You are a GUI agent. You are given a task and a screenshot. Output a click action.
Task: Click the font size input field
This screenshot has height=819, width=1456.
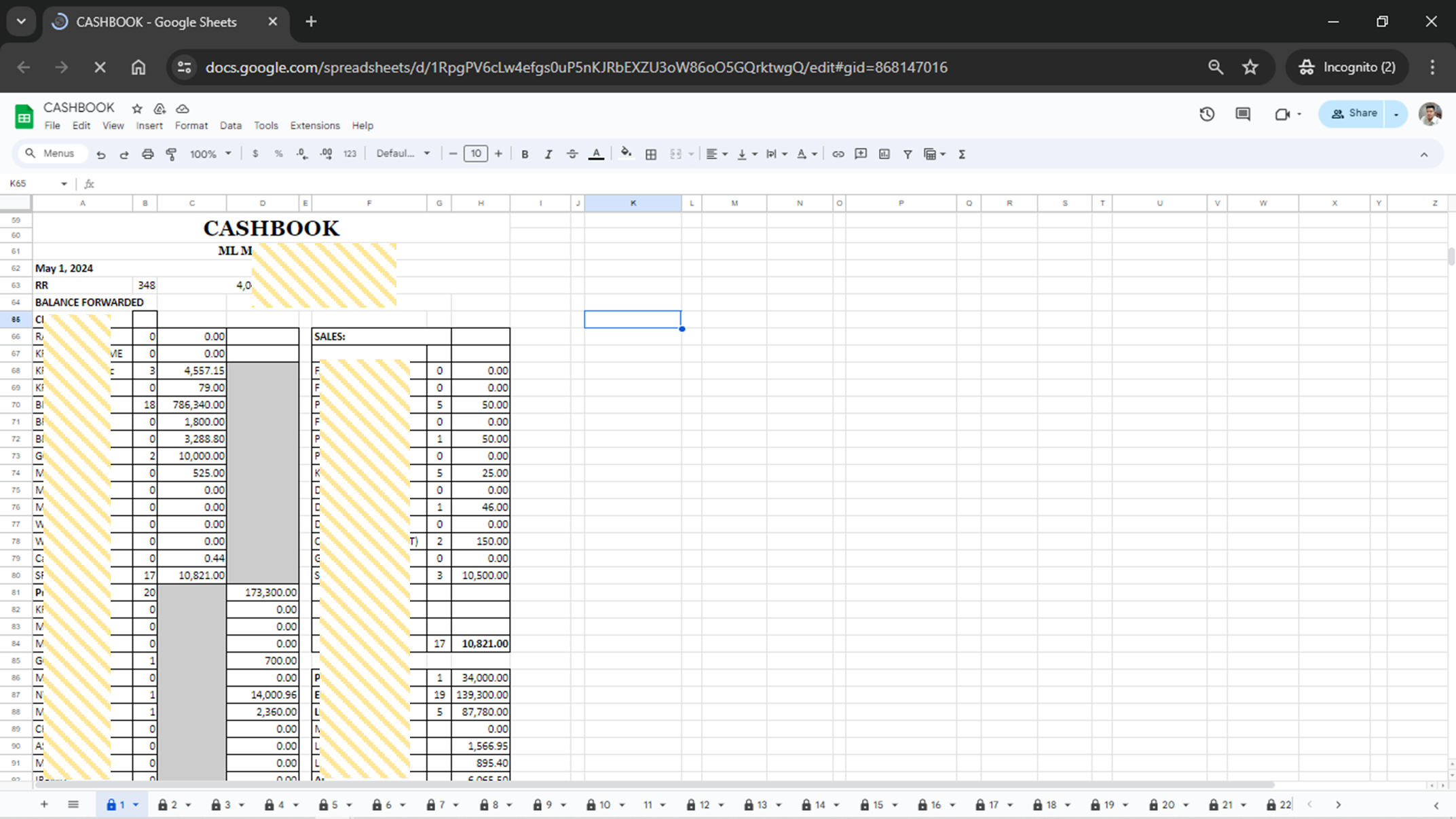[x=475, y=154]
